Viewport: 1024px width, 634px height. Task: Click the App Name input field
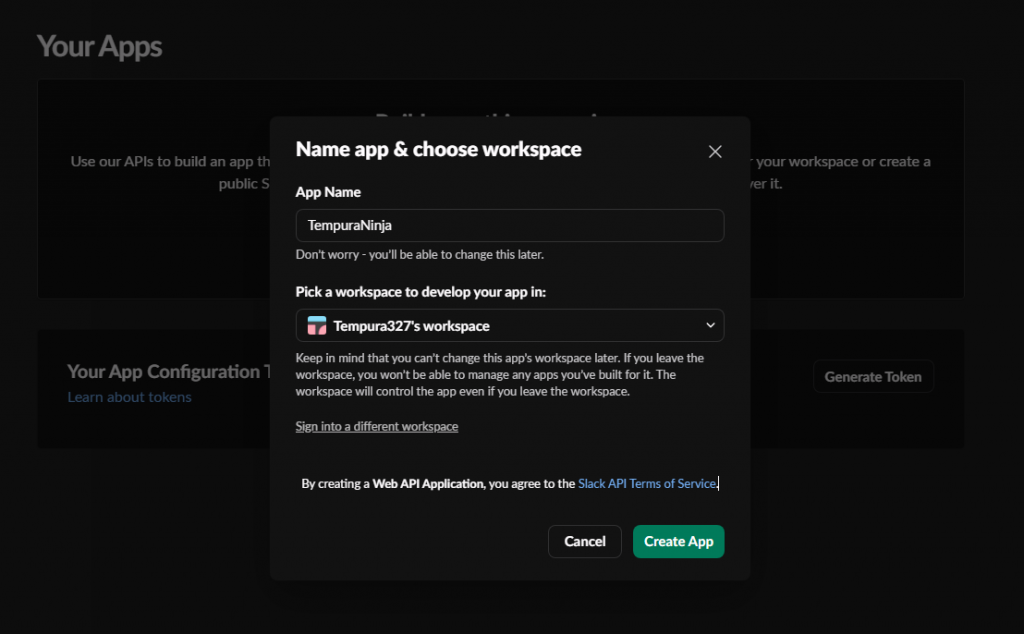click(x=509, y=225)
